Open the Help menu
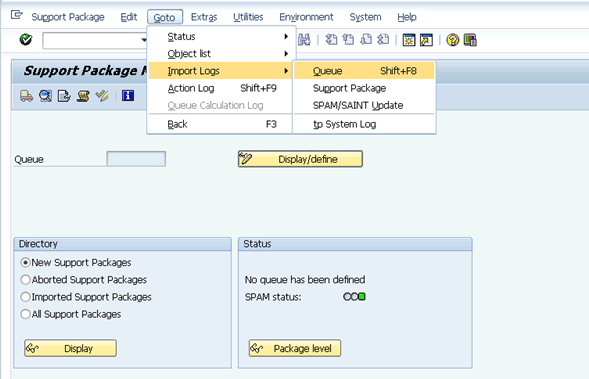The image size is (589, 379). coord(407,17)
